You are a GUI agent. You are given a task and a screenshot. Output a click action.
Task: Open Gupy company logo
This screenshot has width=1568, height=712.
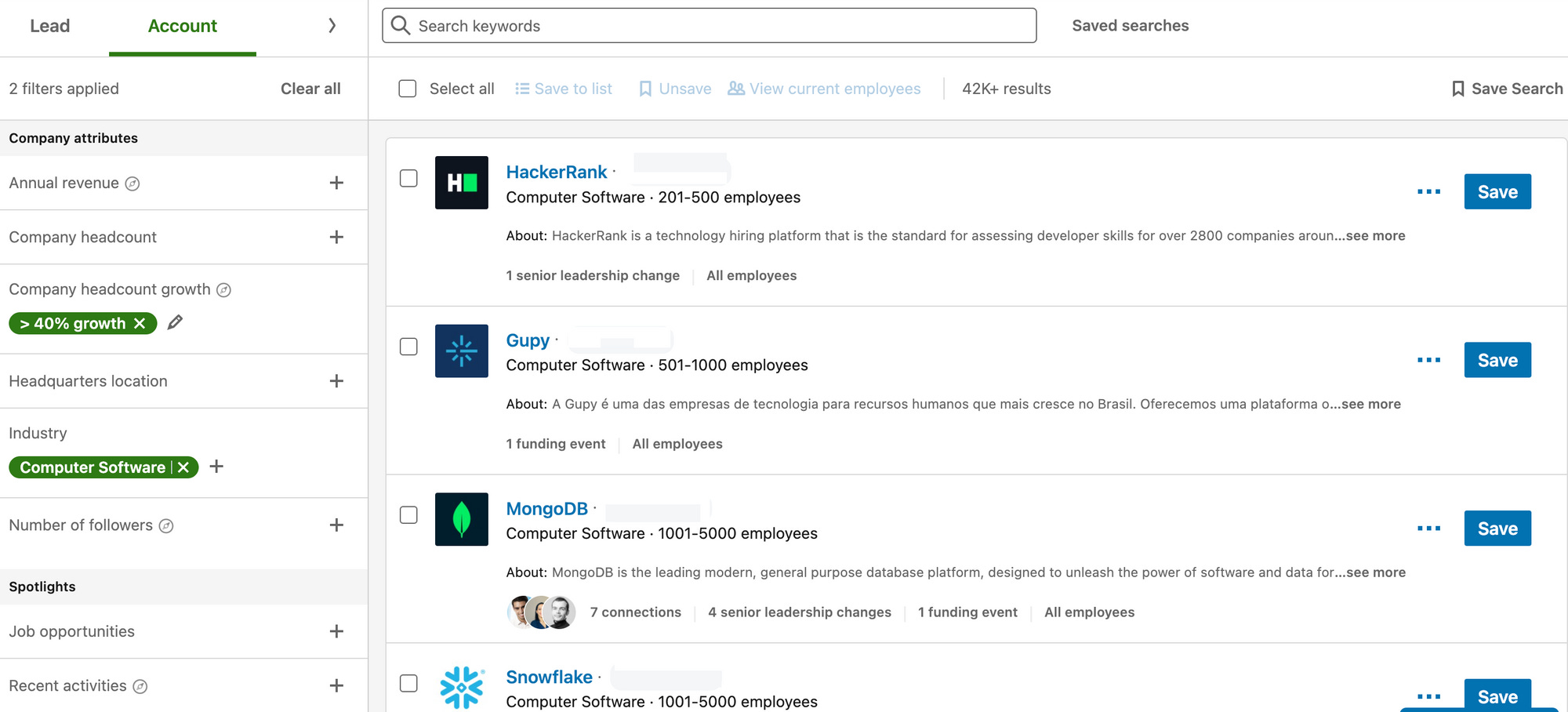[x=462, y=351]
